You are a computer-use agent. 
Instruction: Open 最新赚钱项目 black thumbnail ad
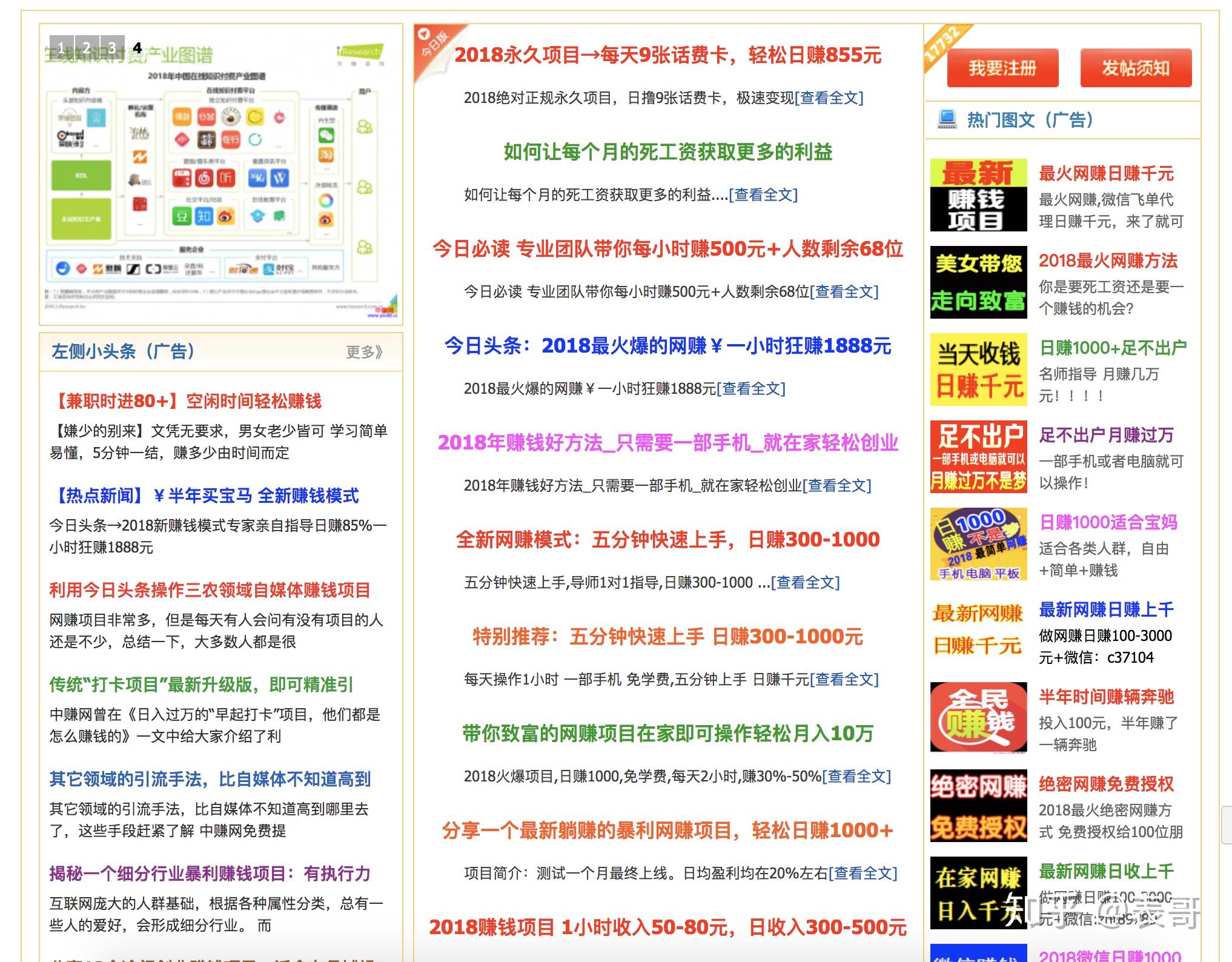(978, 195)
